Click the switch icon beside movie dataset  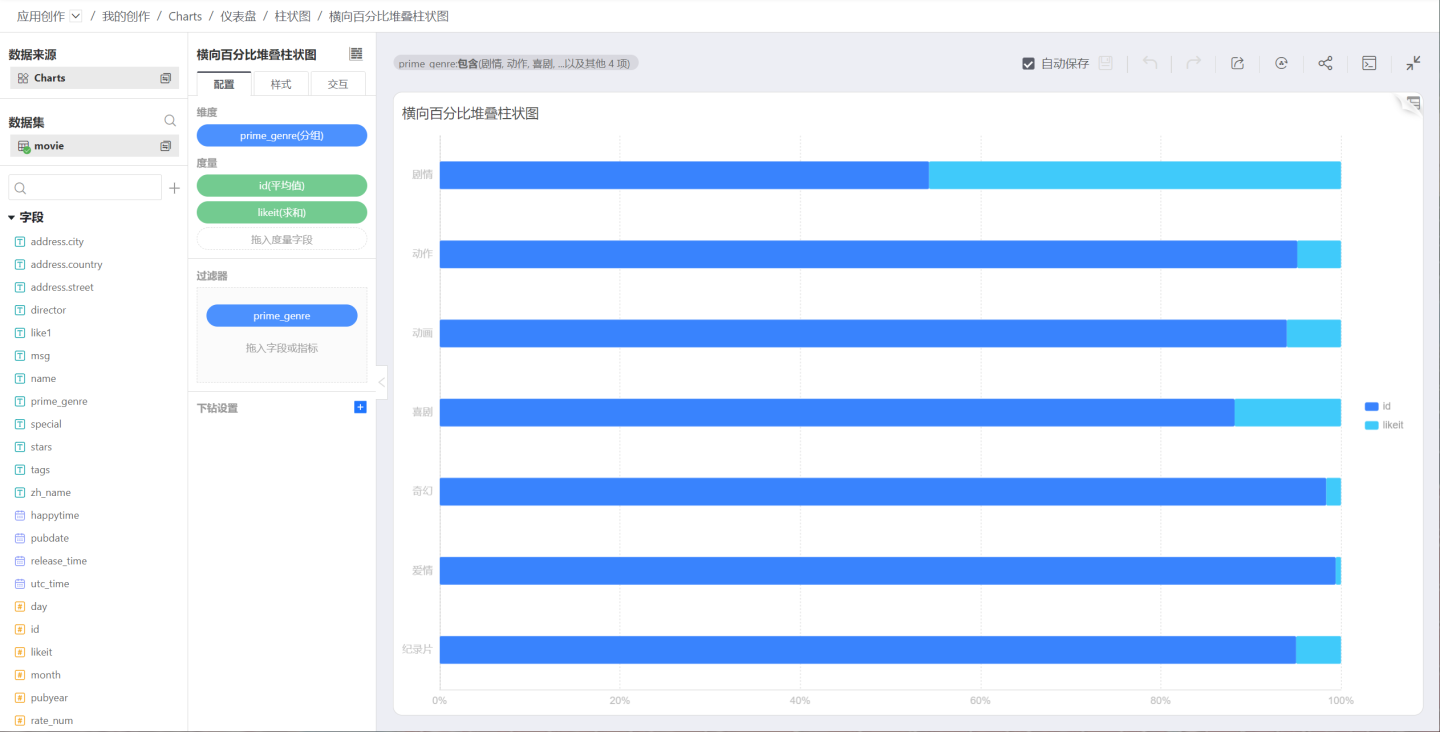coord(166,146)
